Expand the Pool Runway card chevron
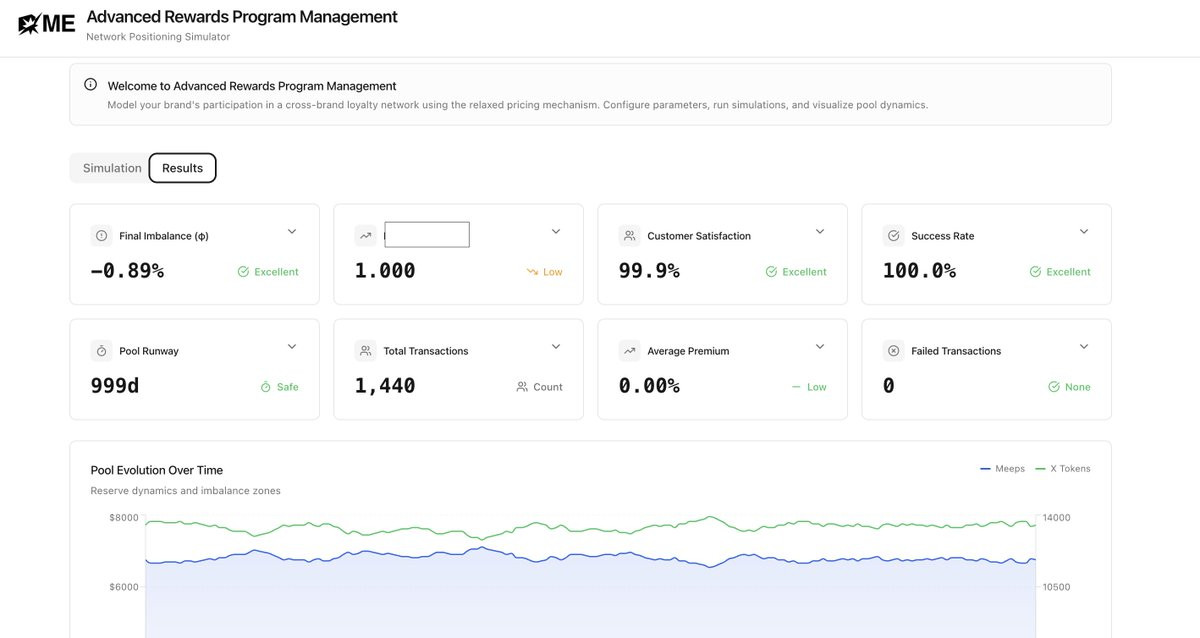The width and height of the screenshot is (1200, 638). click(292, 347)
